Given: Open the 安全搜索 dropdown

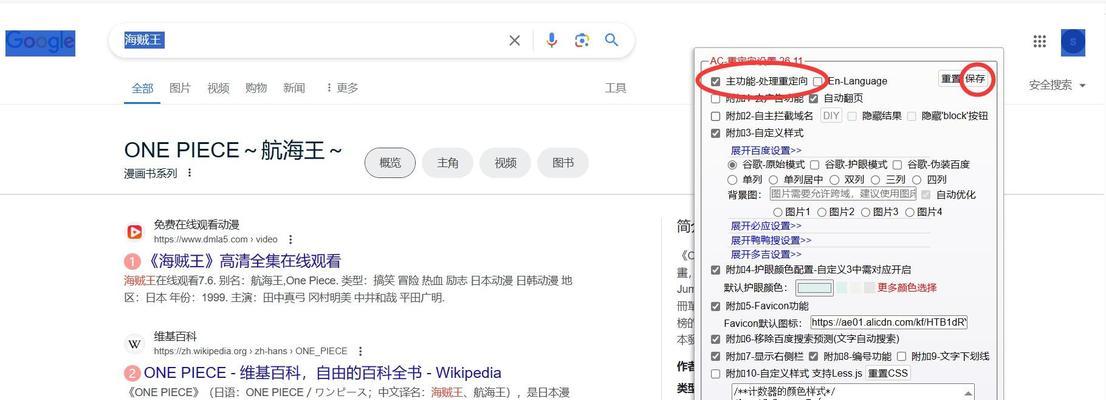Looking at the screenshot, I should point(1057,85).
